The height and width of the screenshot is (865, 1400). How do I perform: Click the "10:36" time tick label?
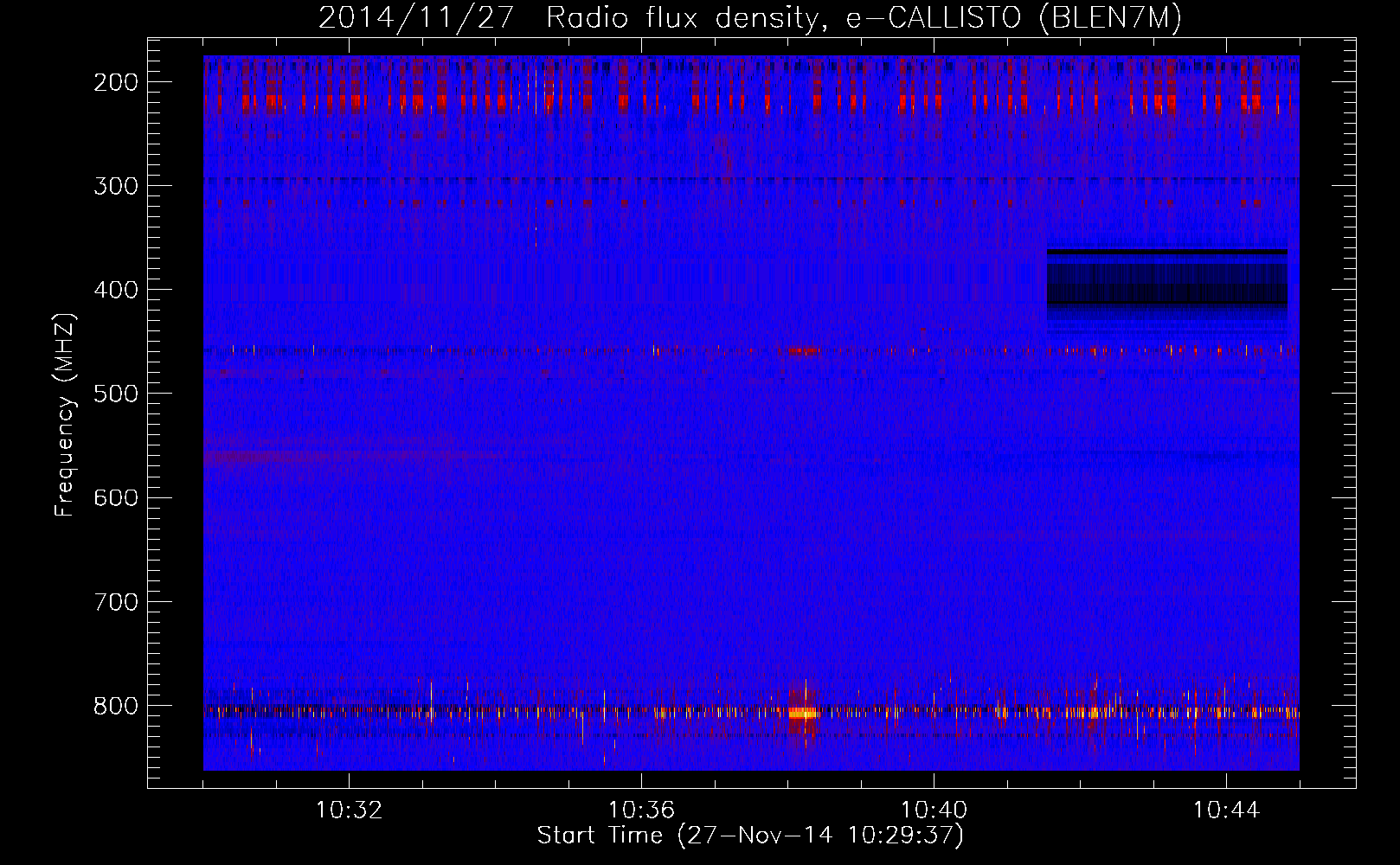[x=641, y=811]
